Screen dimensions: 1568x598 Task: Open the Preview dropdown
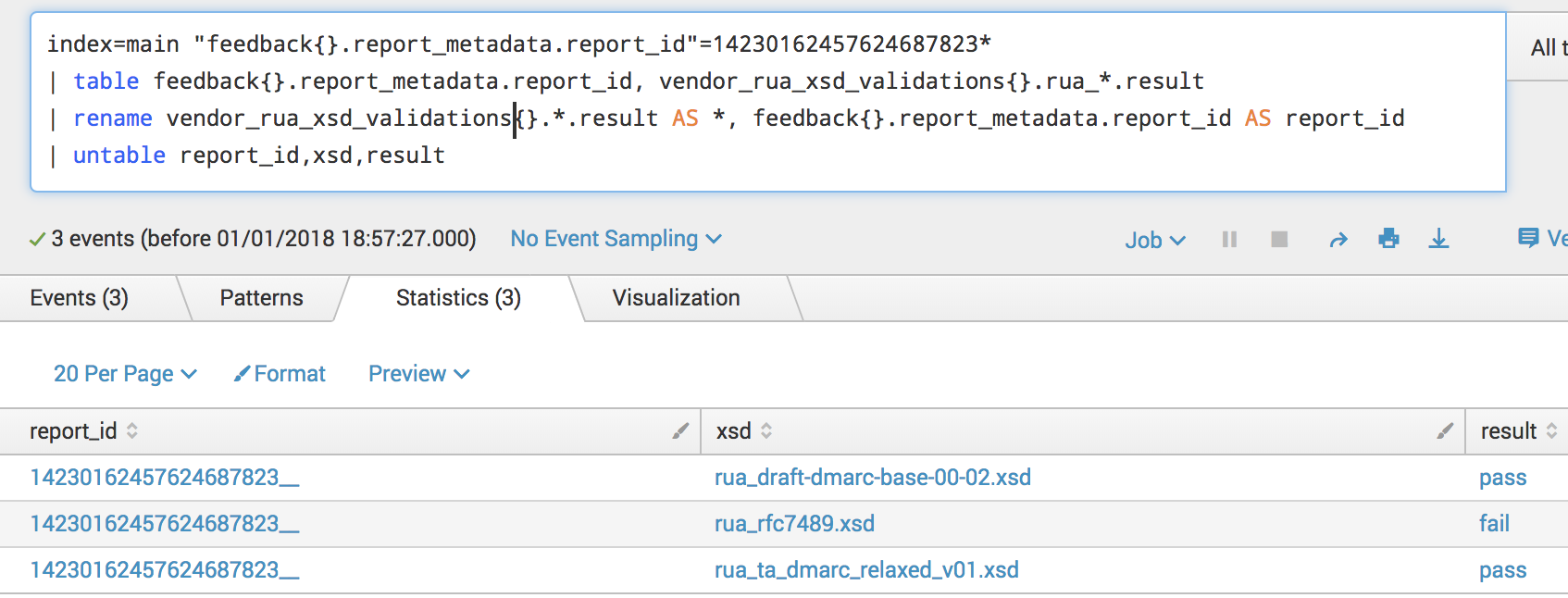418,374
